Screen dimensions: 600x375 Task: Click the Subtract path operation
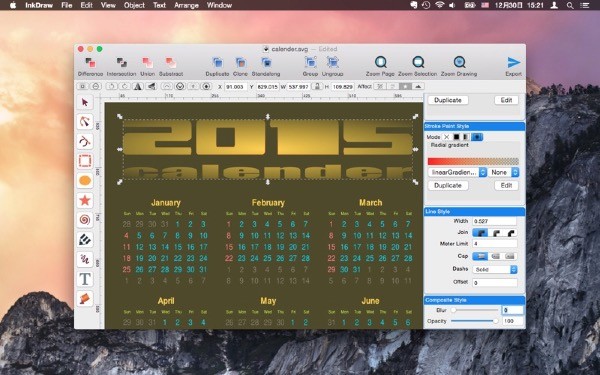[171, 66]
